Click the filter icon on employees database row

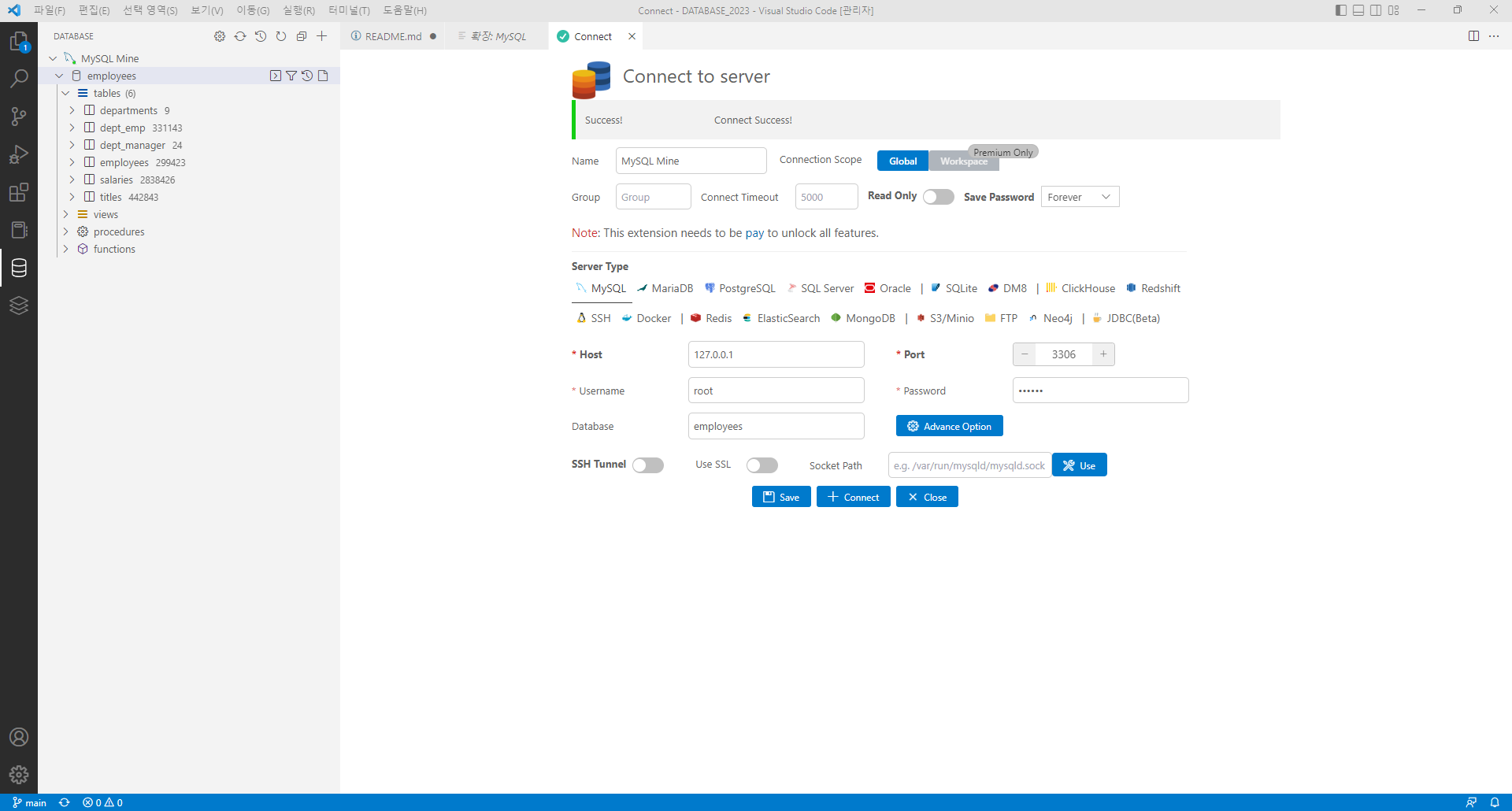coord(291,76)
